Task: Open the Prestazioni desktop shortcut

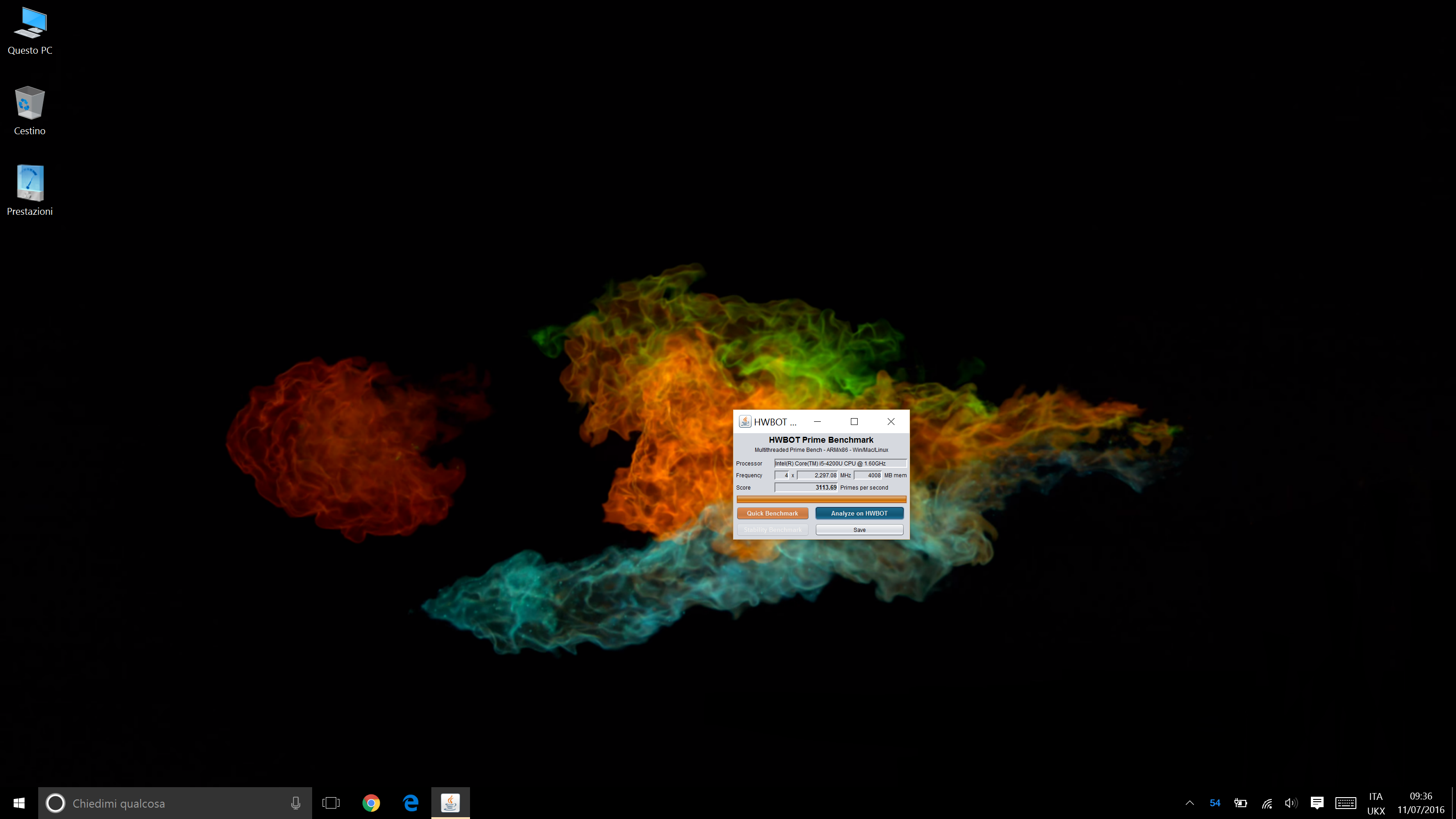Action: (30, 191)
